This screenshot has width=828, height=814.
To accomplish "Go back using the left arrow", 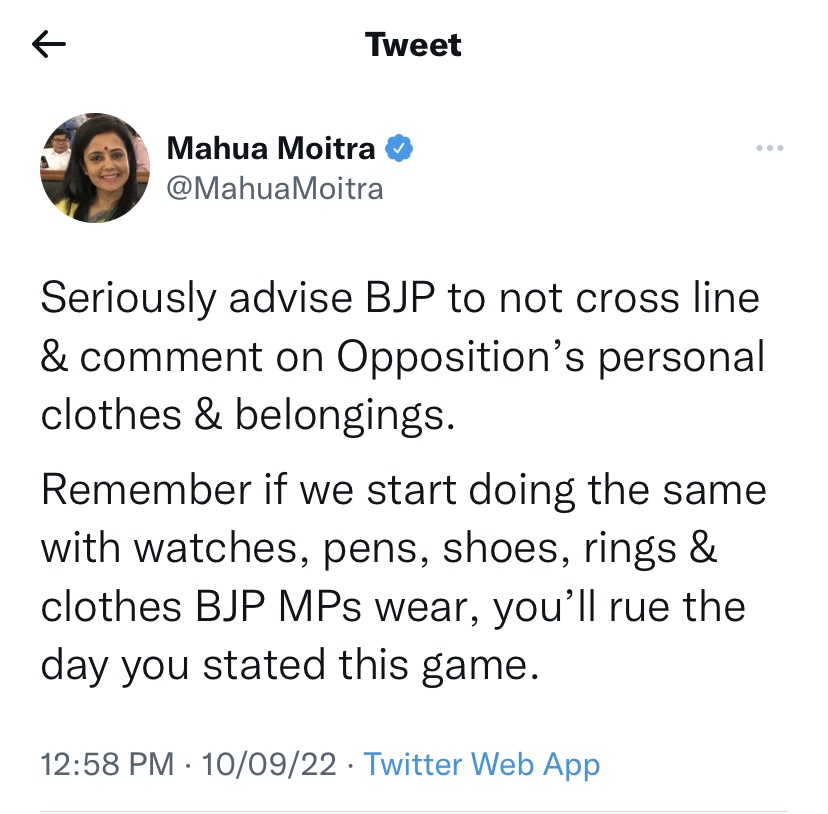I will pos(49,45).
